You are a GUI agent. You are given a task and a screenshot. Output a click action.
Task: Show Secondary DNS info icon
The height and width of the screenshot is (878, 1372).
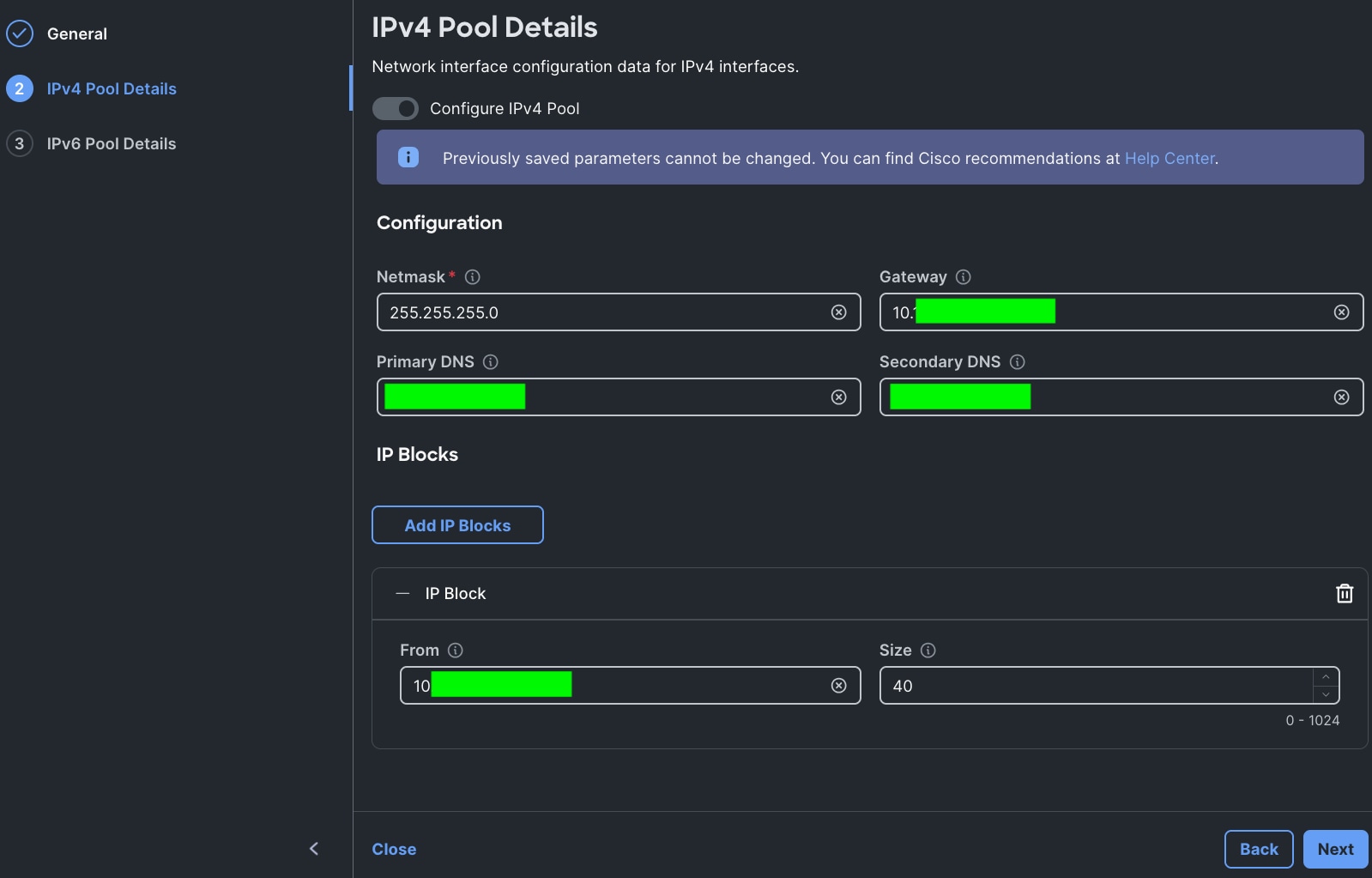tap(1018, 361)
